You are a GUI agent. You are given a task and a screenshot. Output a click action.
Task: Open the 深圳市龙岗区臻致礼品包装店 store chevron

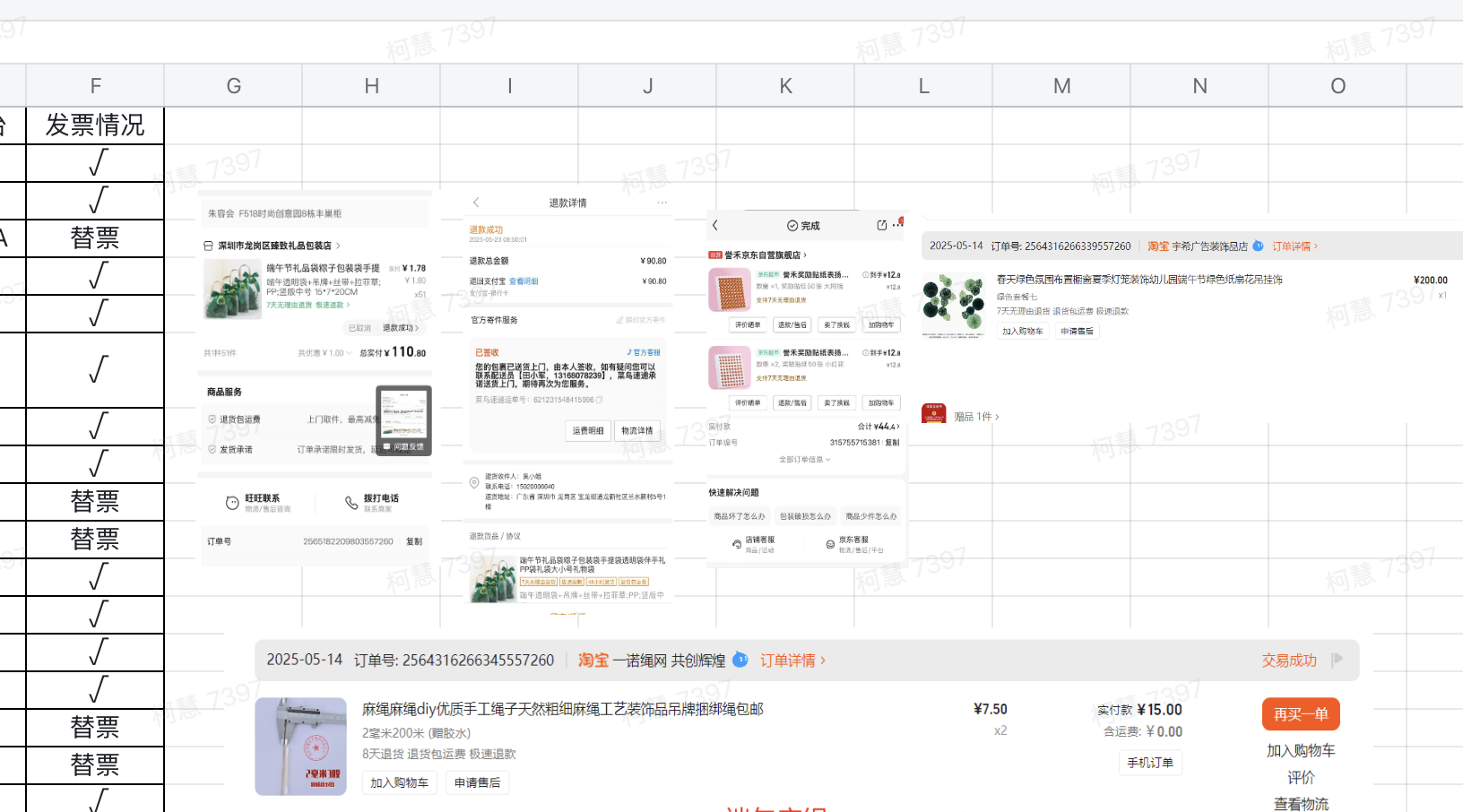(338, 246)
